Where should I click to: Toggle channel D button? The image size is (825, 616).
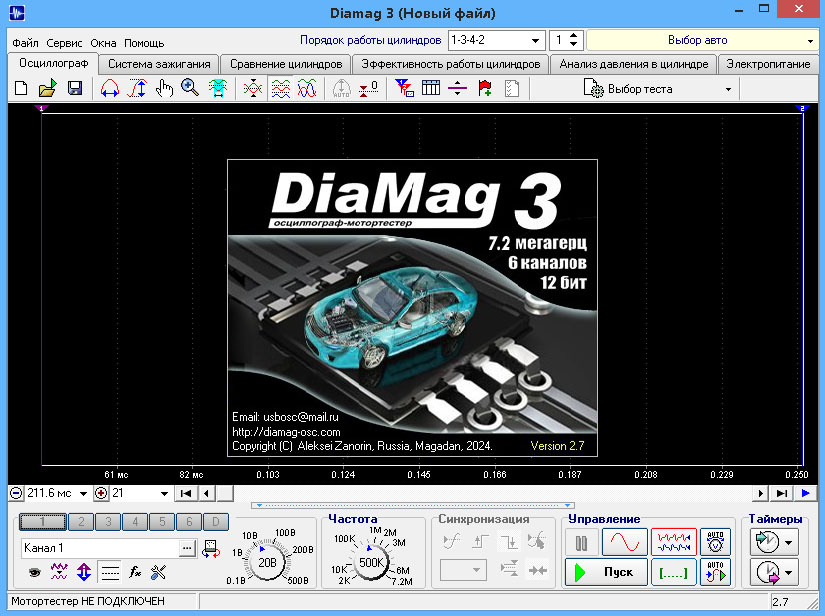point(214,522)
